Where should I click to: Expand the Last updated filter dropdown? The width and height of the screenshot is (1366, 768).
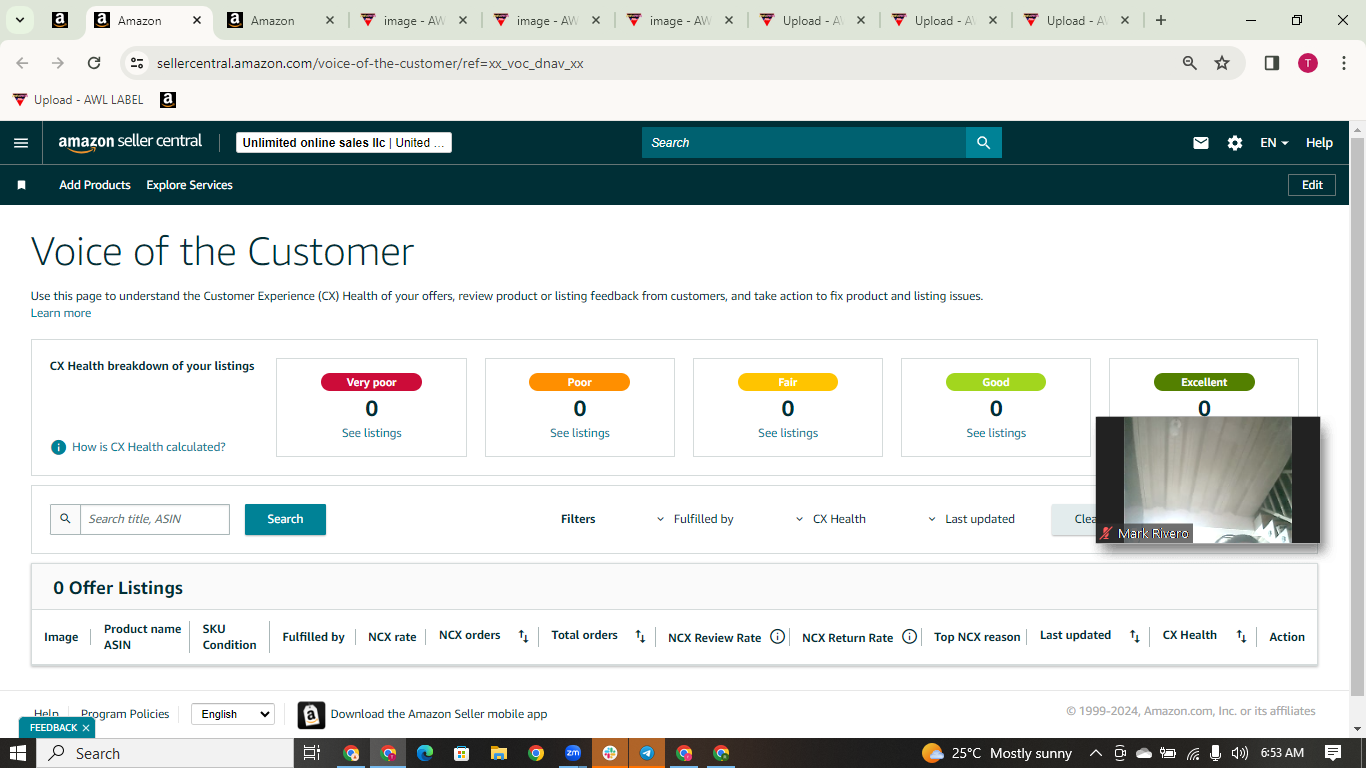pos(971,519)
